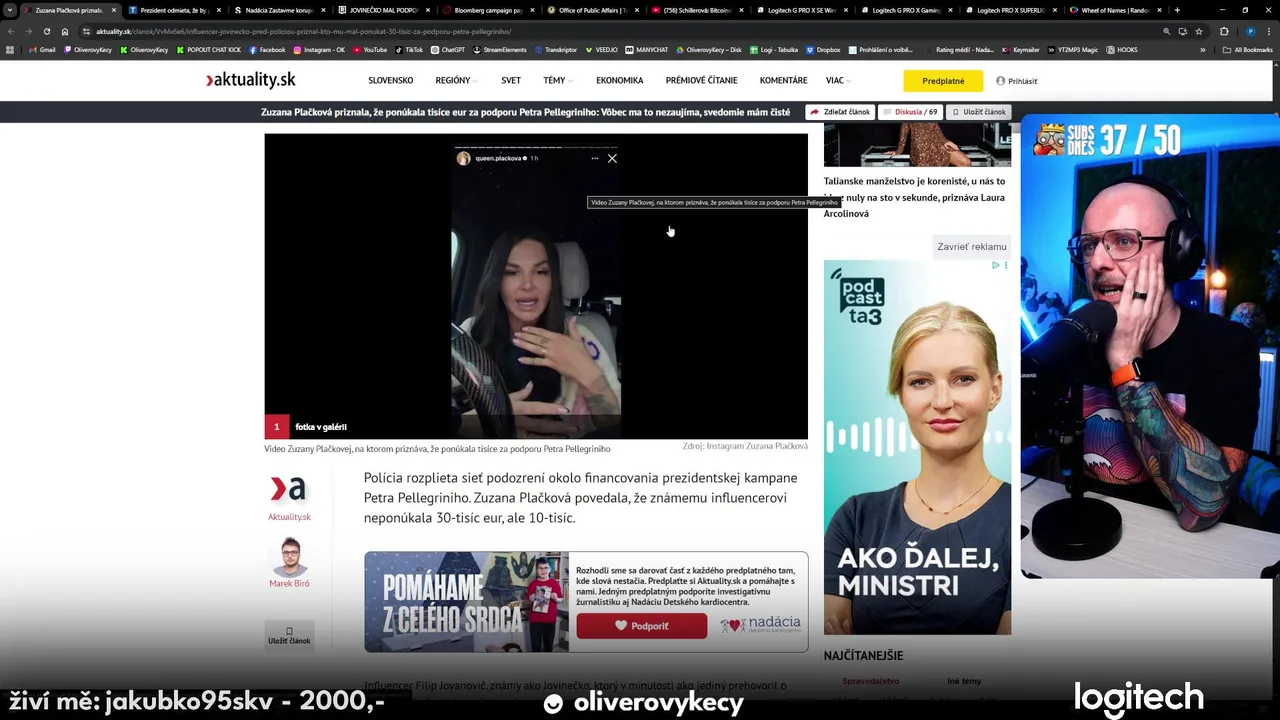This screenshot has width=1280, height=720.
Task: Click the Aktuality.sk author link
Action: tap(289, 517)
